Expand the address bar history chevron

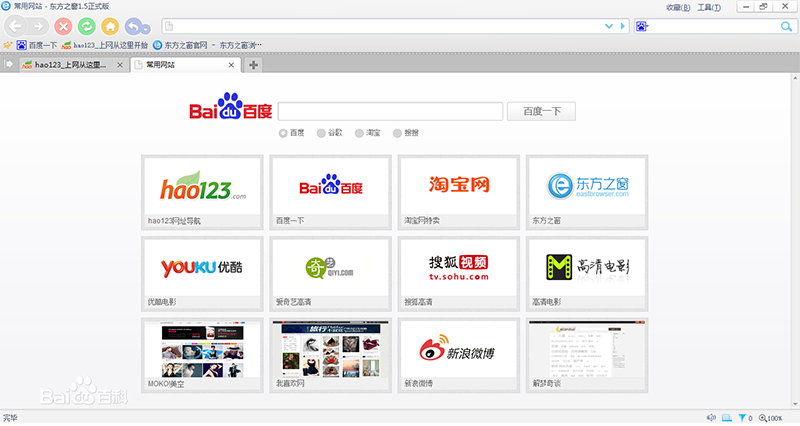click(x=609, y=26)
